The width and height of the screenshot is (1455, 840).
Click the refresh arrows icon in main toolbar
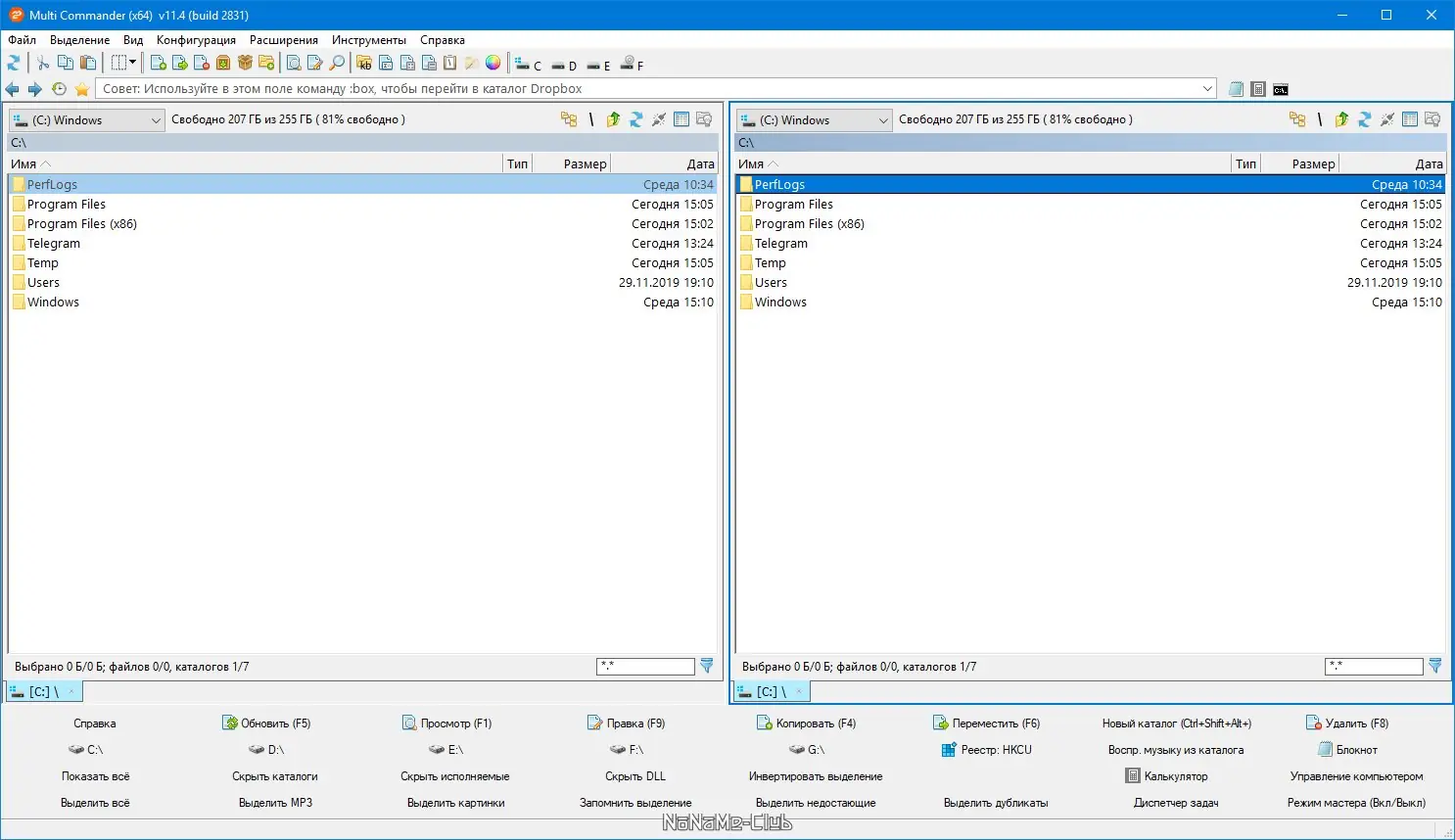point(14,64)
